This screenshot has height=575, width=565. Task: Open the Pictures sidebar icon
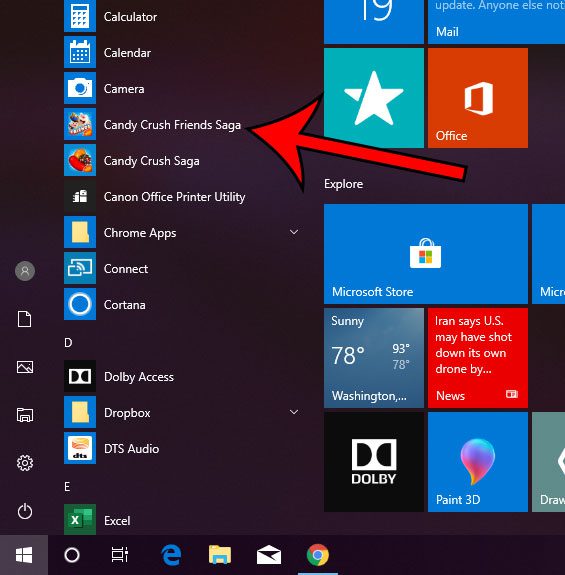(25, 367)
